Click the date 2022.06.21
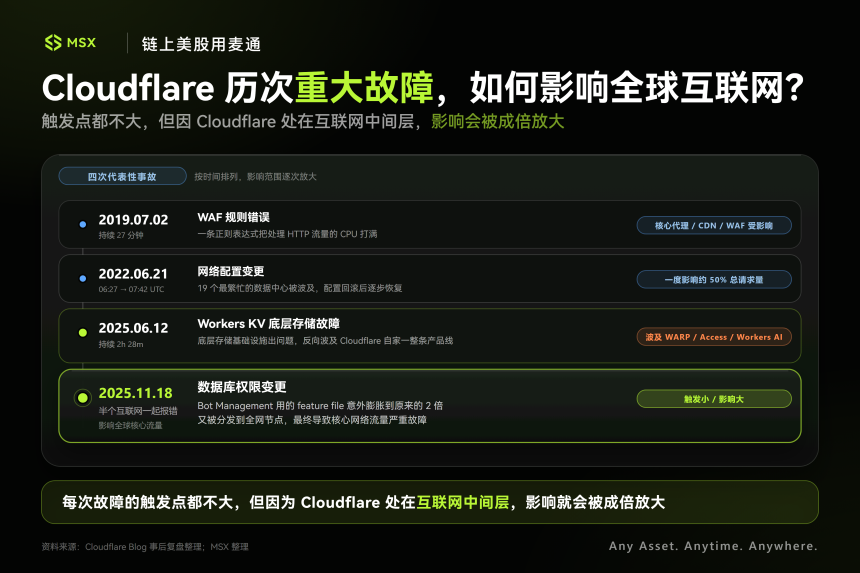Viewport: 860px width, 573px height. [x=133, y=274]
